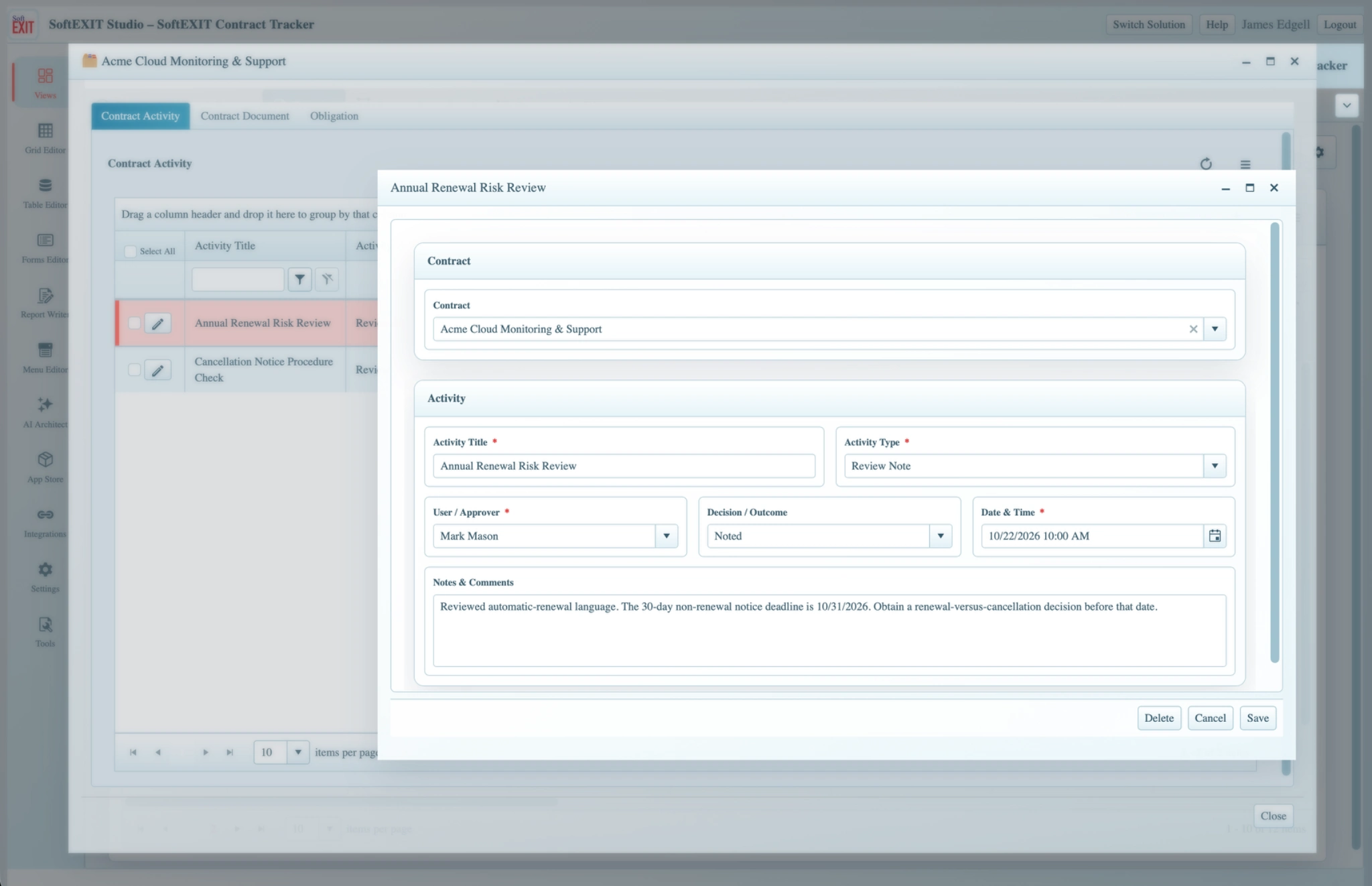Switch to the Contract Document tab
The width and height of the screenshot is (1372, 886).
click(x=245, y=116)
